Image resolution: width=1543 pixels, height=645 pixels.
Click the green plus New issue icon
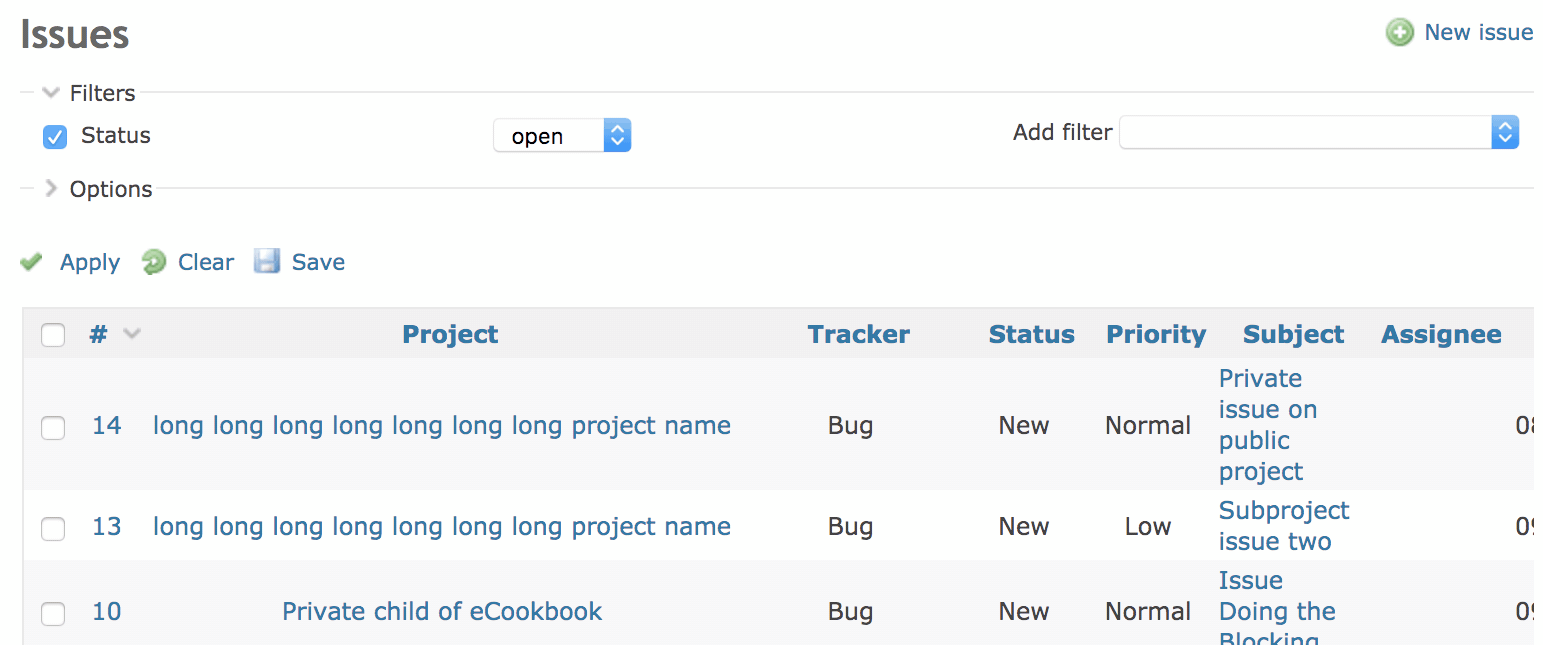(1399, 33)
